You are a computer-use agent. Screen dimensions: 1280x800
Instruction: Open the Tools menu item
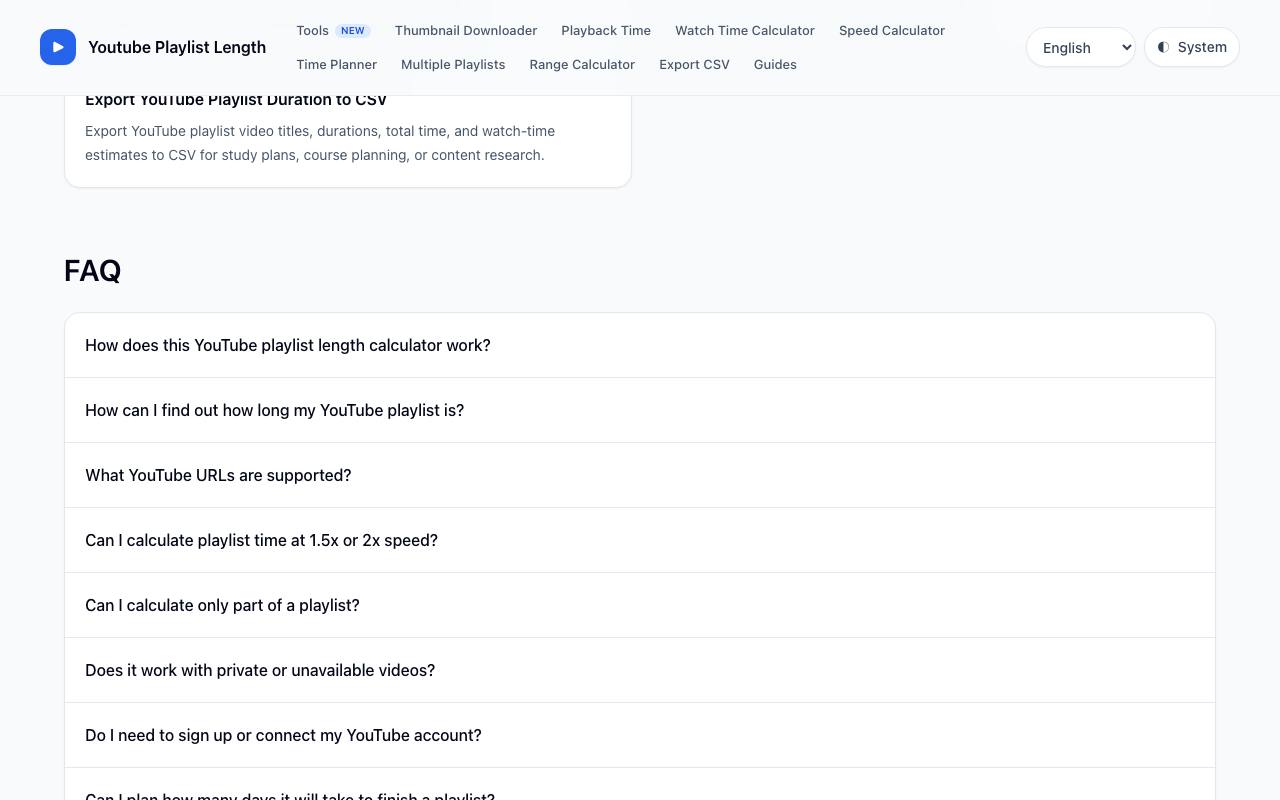coord(333,30)
